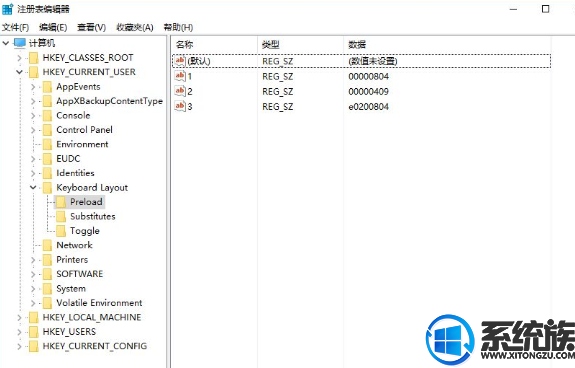
Task: Expand the HKEY_CLASSES_ROOT key
Action: coord(19,58)
